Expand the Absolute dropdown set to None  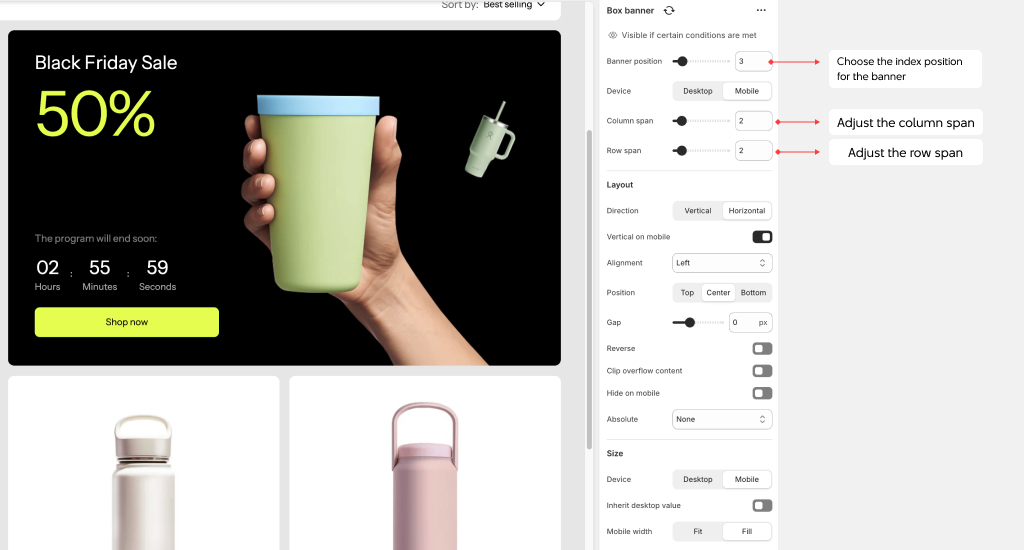[x=722, y=419]
